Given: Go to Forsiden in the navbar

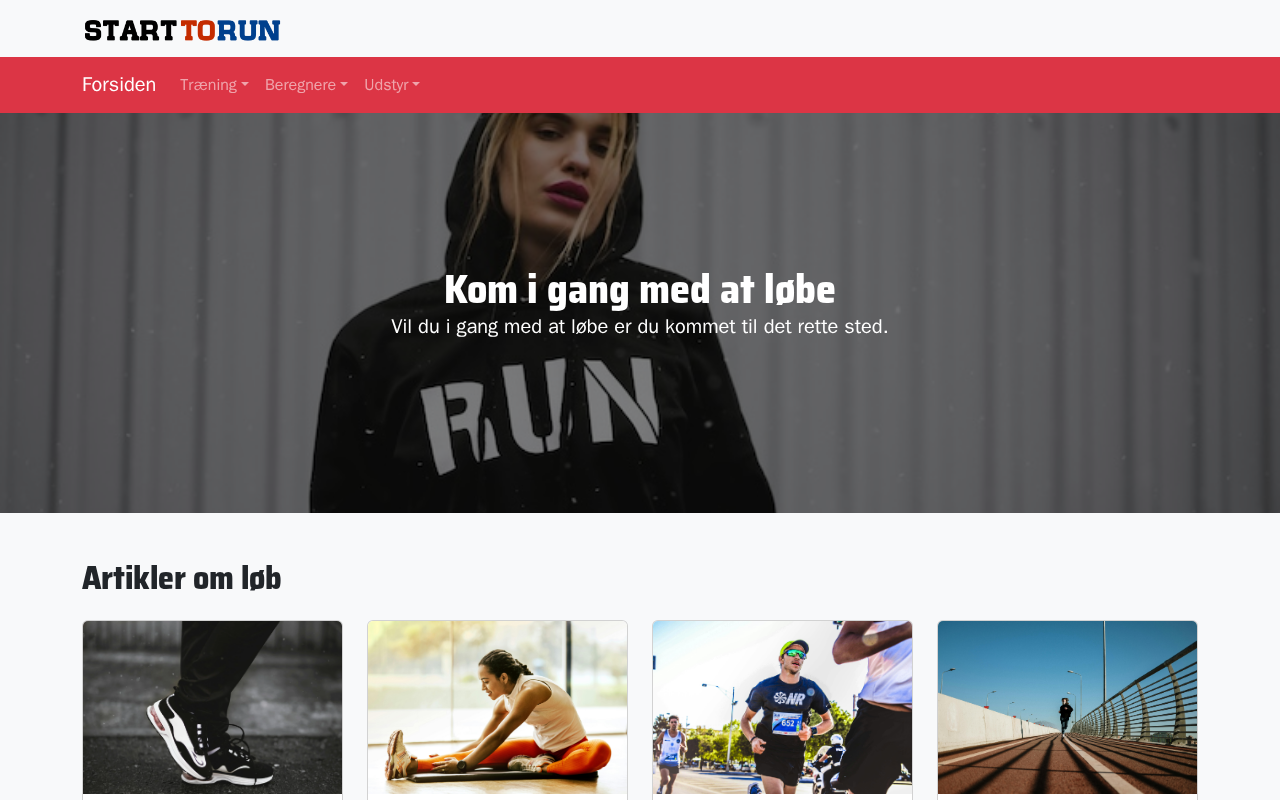Looking at the screenshot, I should (119, 85).
